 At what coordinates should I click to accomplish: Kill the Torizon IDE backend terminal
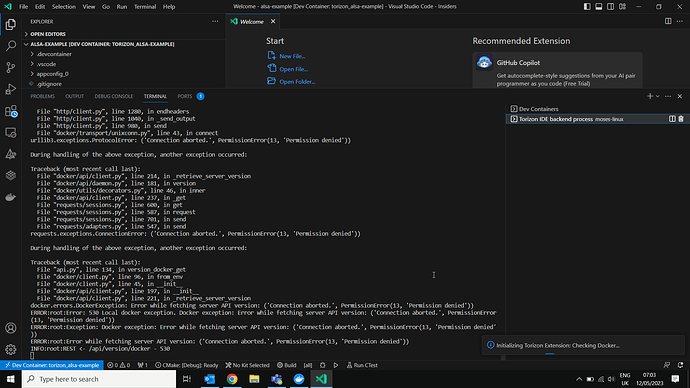(681, 119)
